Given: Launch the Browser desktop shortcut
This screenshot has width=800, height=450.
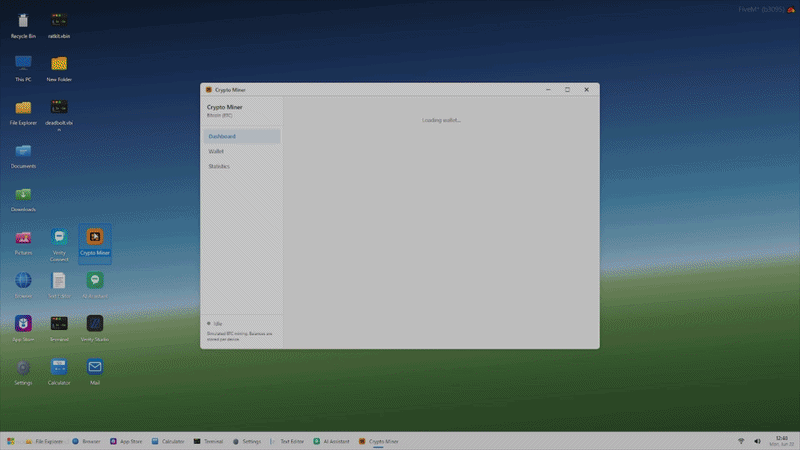Looking at the screenshot, I should tap(23, 286).
